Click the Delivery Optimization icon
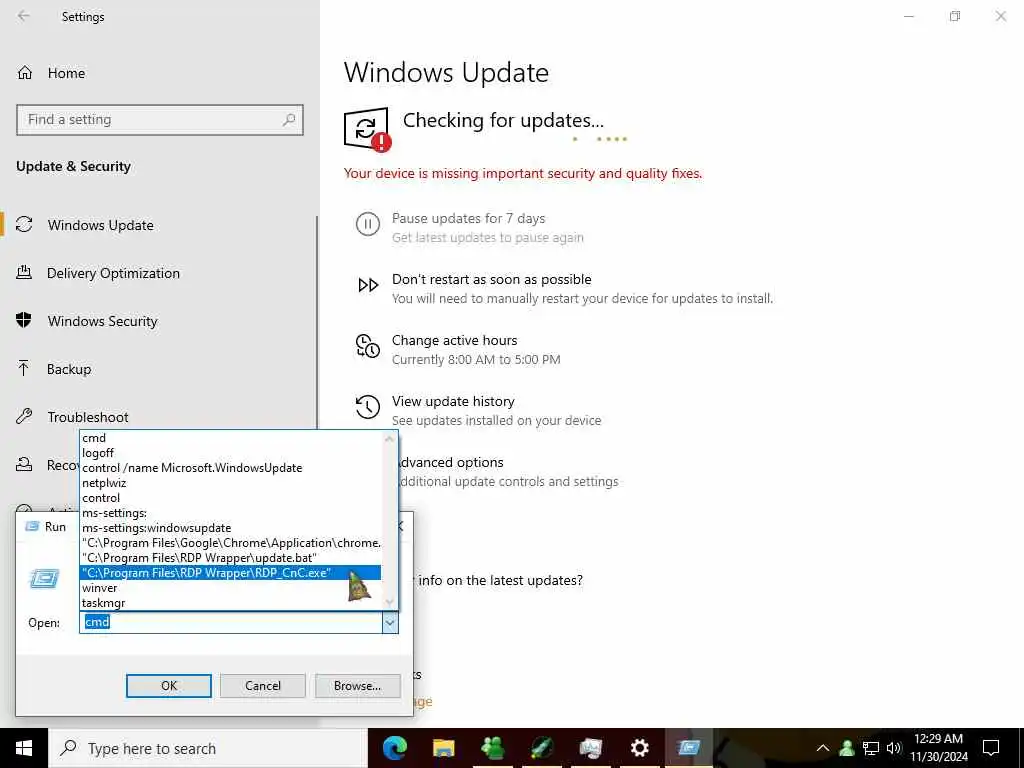 [24, 272]
